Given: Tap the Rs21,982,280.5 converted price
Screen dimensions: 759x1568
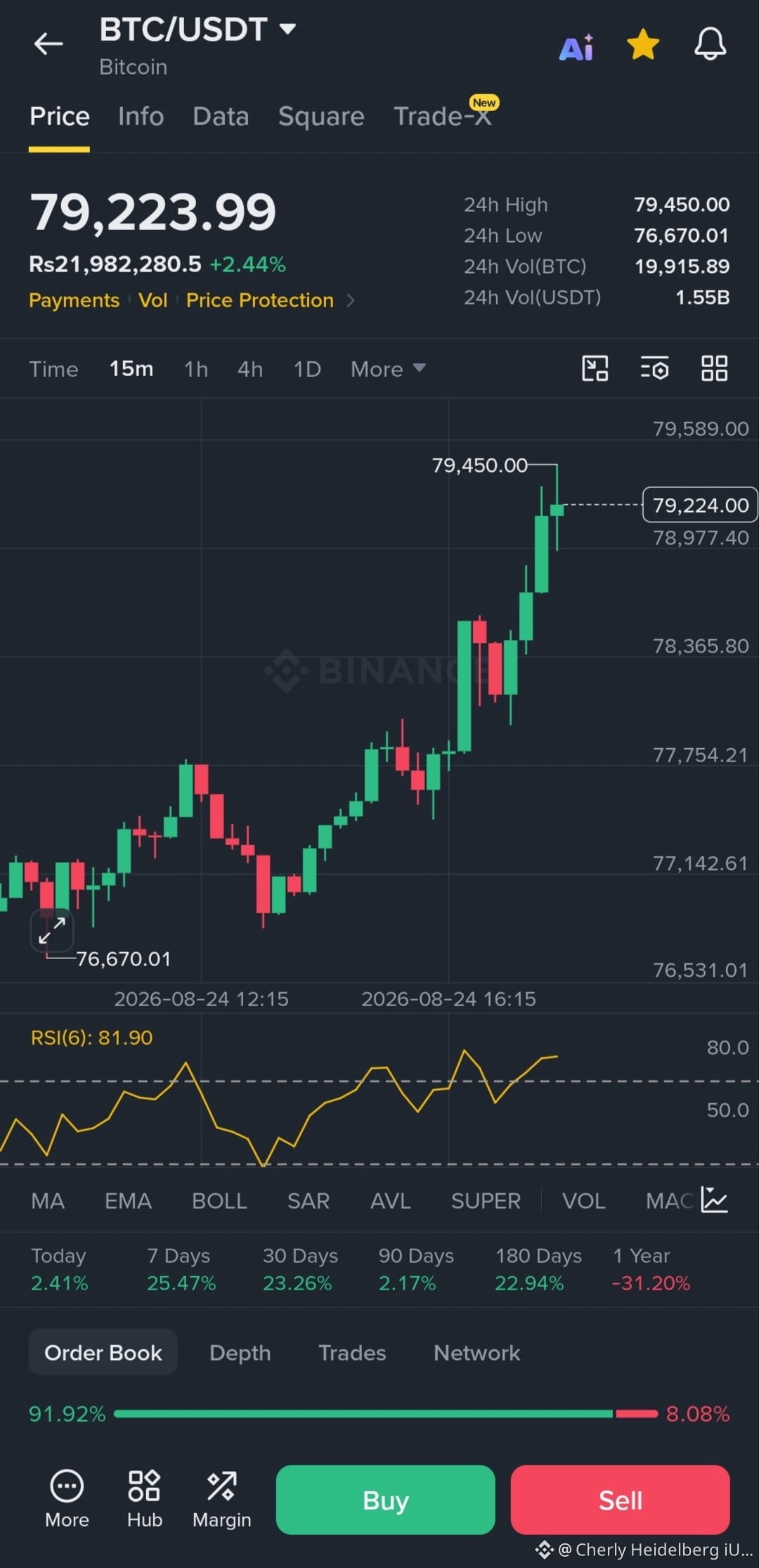Looking at the screenshot, I should [x=115, y=264].
